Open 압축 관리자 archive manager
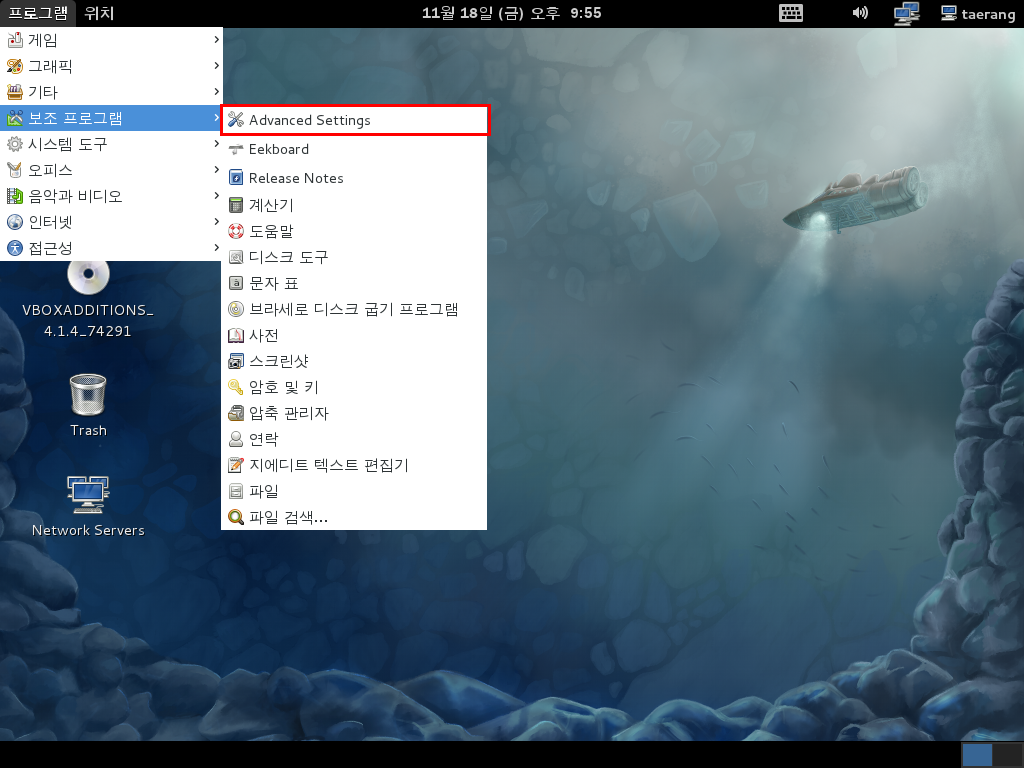Viewport: 1024px width, 768px height. pyautogui.click(x=355, y=413)
